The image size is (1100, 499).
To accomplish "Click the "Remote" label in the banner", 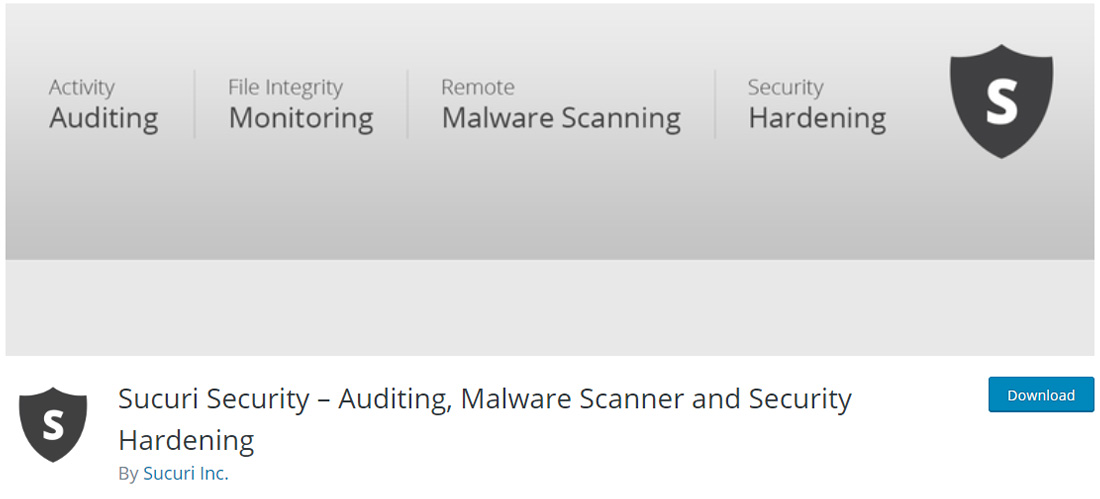I will pyautogui.click(x=478, y=87).
